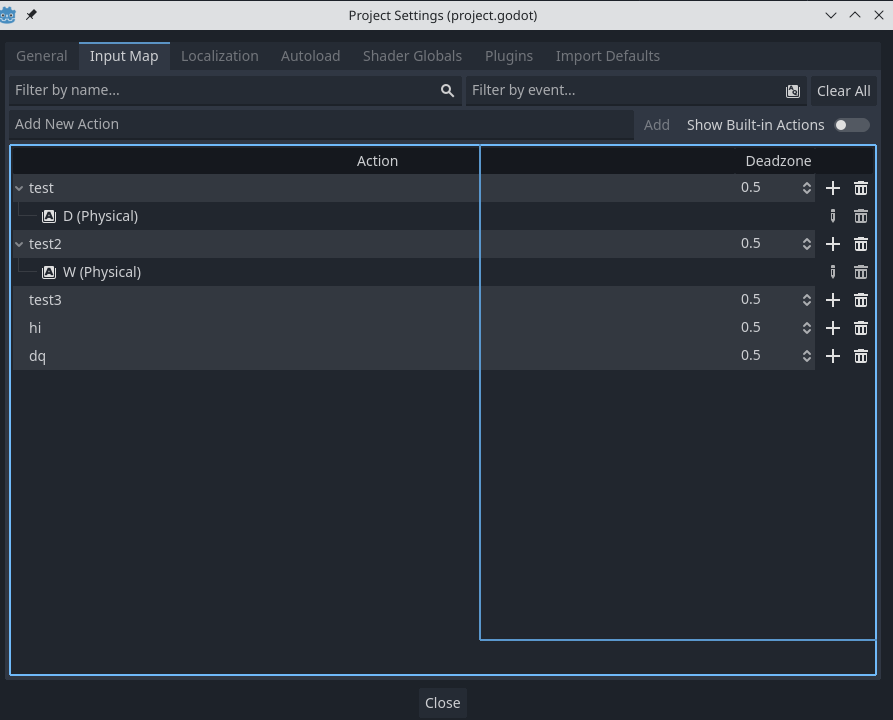Collapse the "test2" action entry
This screenshot has height=720, width=893.
tap(18, 244)
